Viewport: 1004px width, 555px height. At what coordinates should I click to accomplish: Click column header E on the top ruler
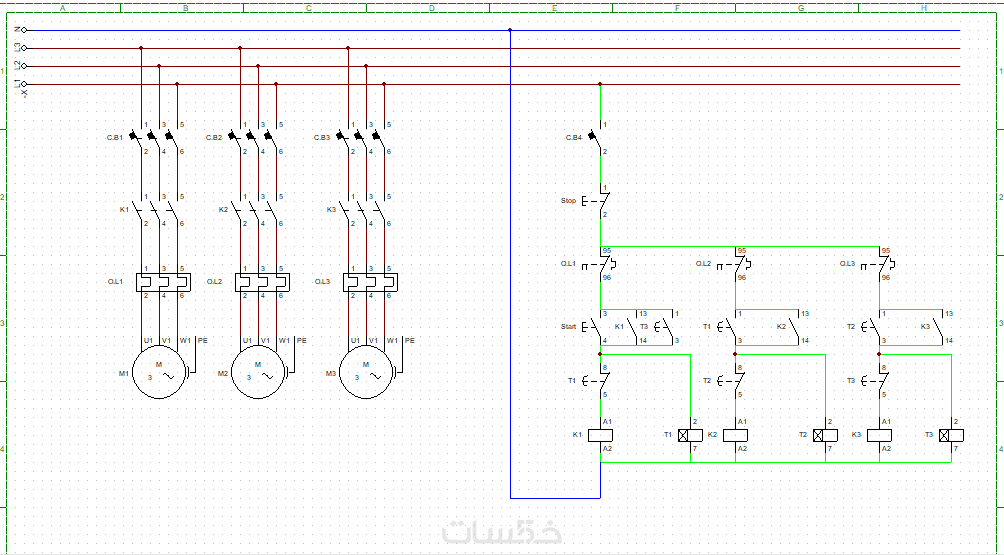(555, 8)
